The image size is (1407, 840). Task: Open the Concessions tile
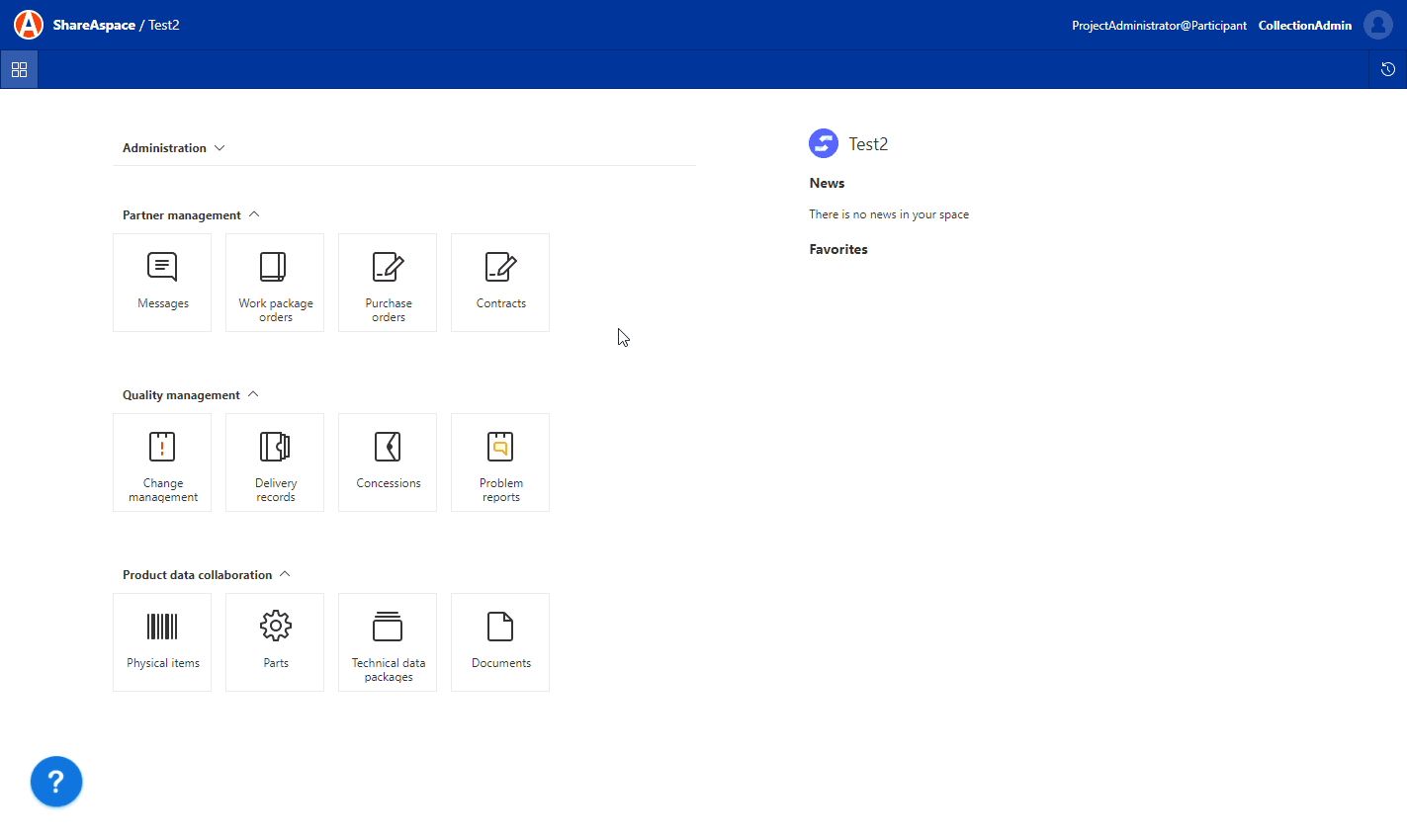coord(388,462)
